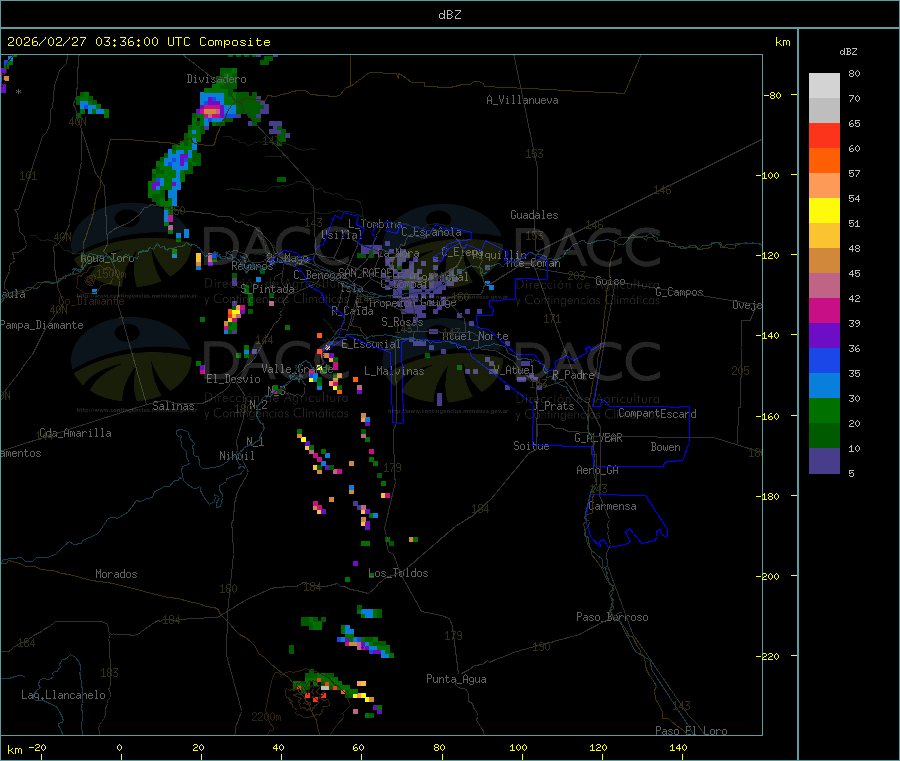Click the Paso_Barroso label
The width and height of the screenshot is (900, 761).
pyautogui.click(x=612, y=617)
